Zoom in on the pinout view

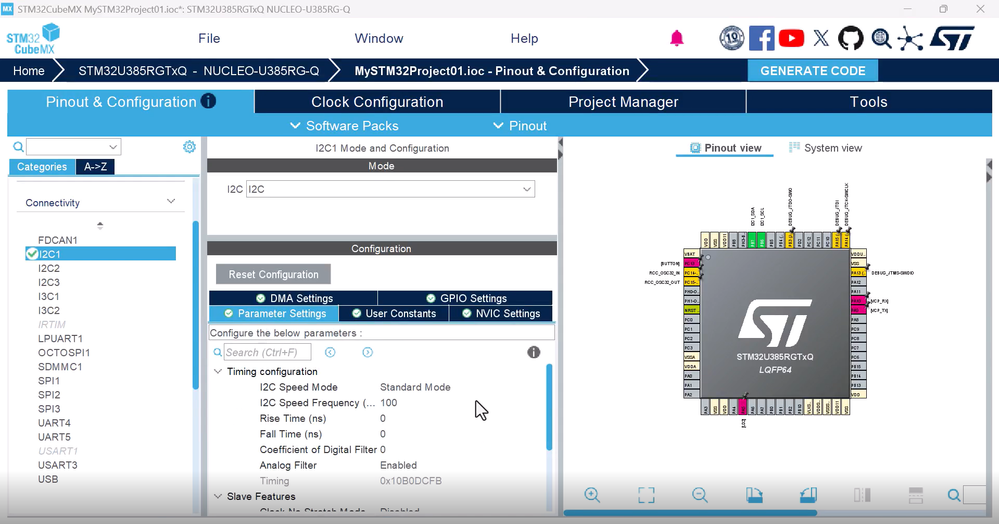[x=592, y=495]
